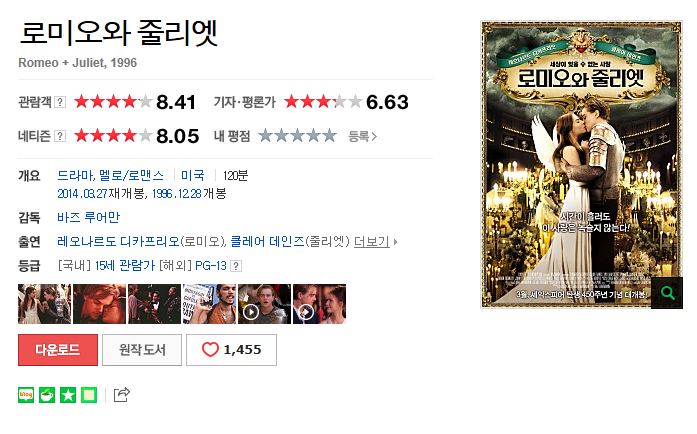Share via the green cafe cup icon

[47, 395]
